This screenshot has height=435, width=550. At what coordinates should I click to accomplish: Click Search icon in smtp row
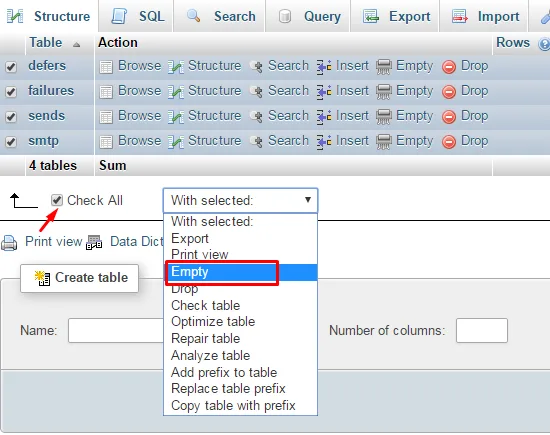(256, 142)
